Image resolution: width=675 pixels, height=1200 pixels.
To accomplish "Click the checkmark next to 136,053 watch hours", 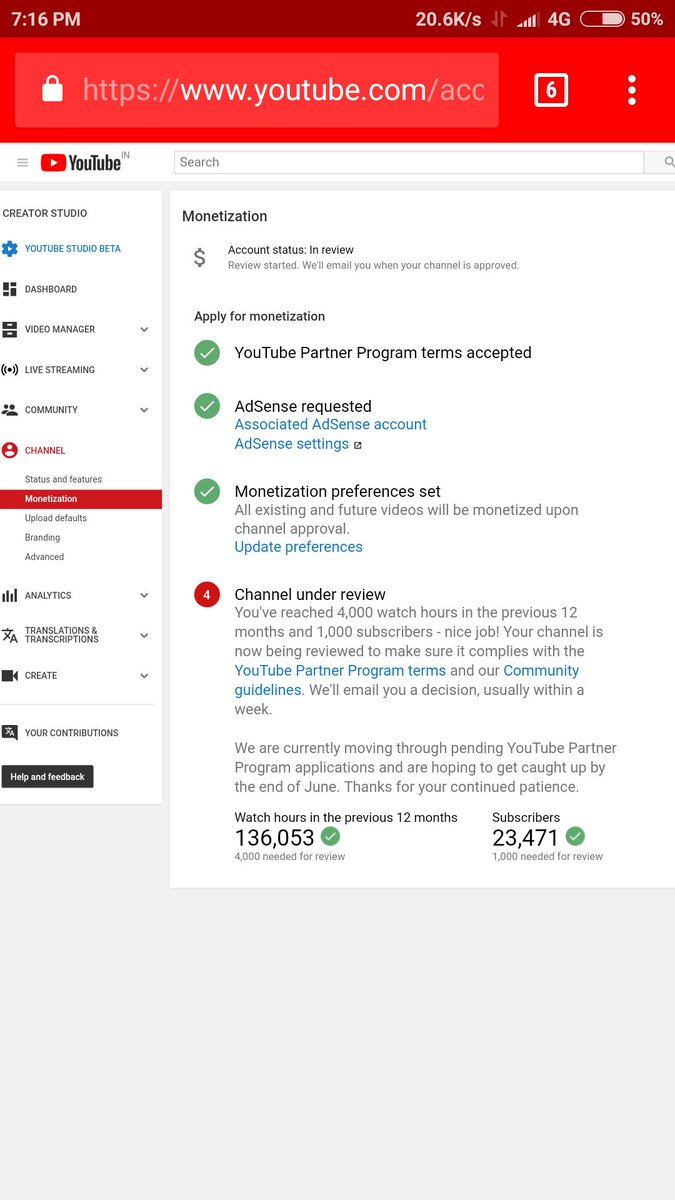I will [330, 836].
